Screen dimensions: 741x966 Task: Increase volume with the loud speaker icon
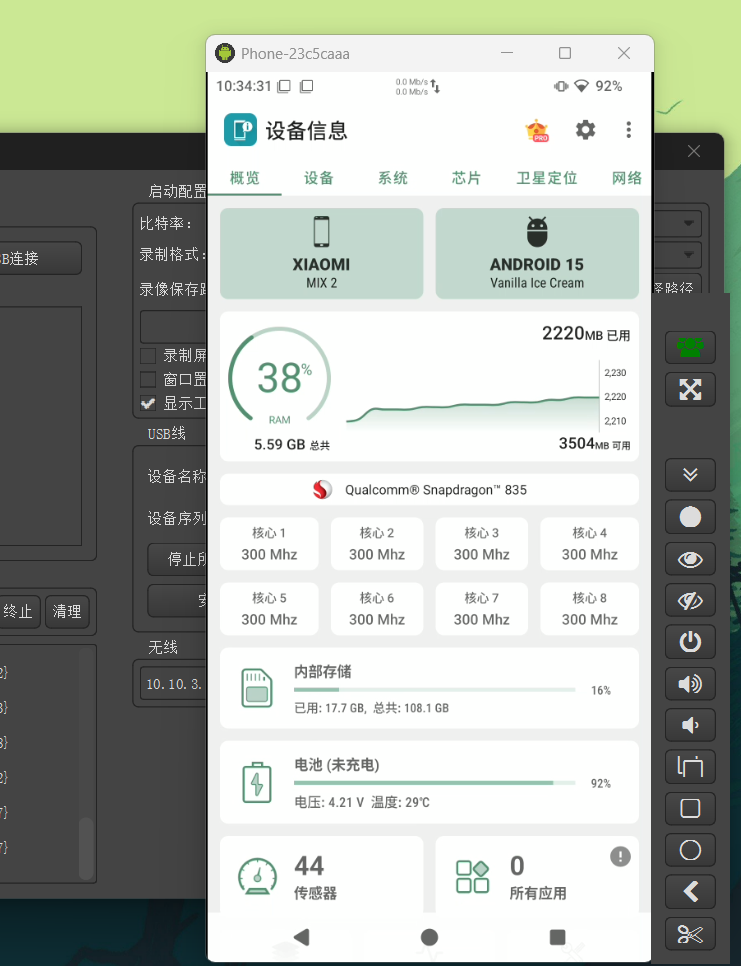(690, 684)
